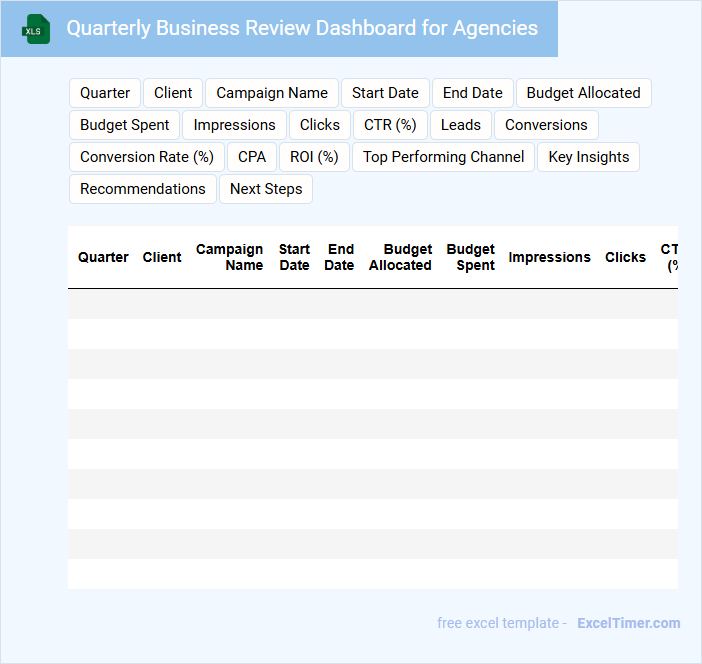The height and width of the screenshot is (664, 702).
Task: Select the Key Insights tag
Action: [x=589, y=157]
